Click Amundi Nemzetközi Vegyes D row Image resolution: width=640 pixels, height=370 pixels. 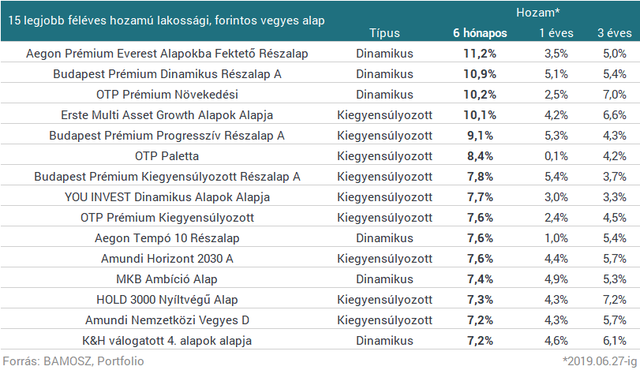(320, 320)
